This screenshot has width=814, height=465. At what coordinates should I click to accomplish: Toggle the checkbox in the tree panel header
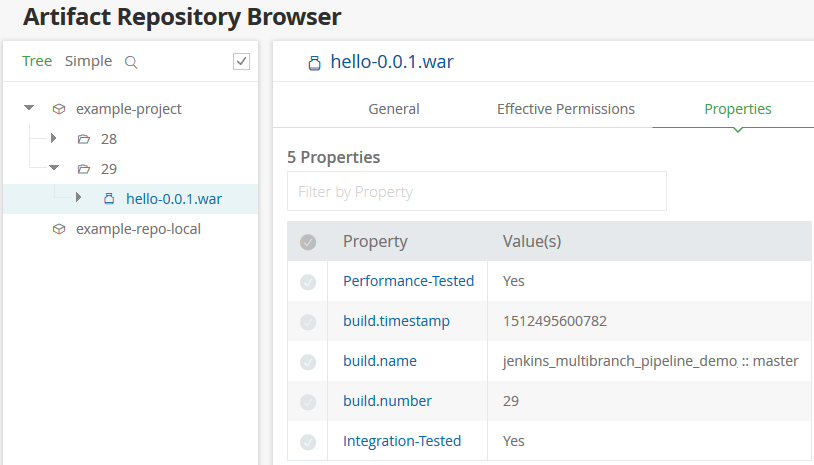point(241,61)
